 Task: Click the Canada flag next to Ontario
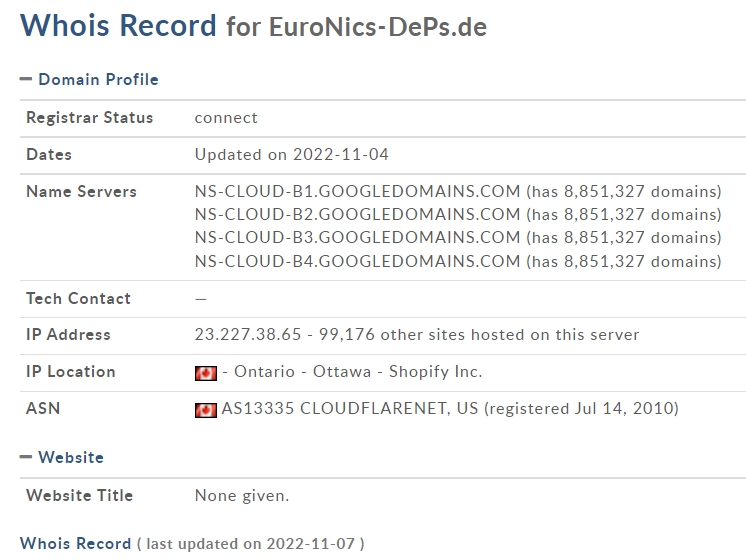206,373
